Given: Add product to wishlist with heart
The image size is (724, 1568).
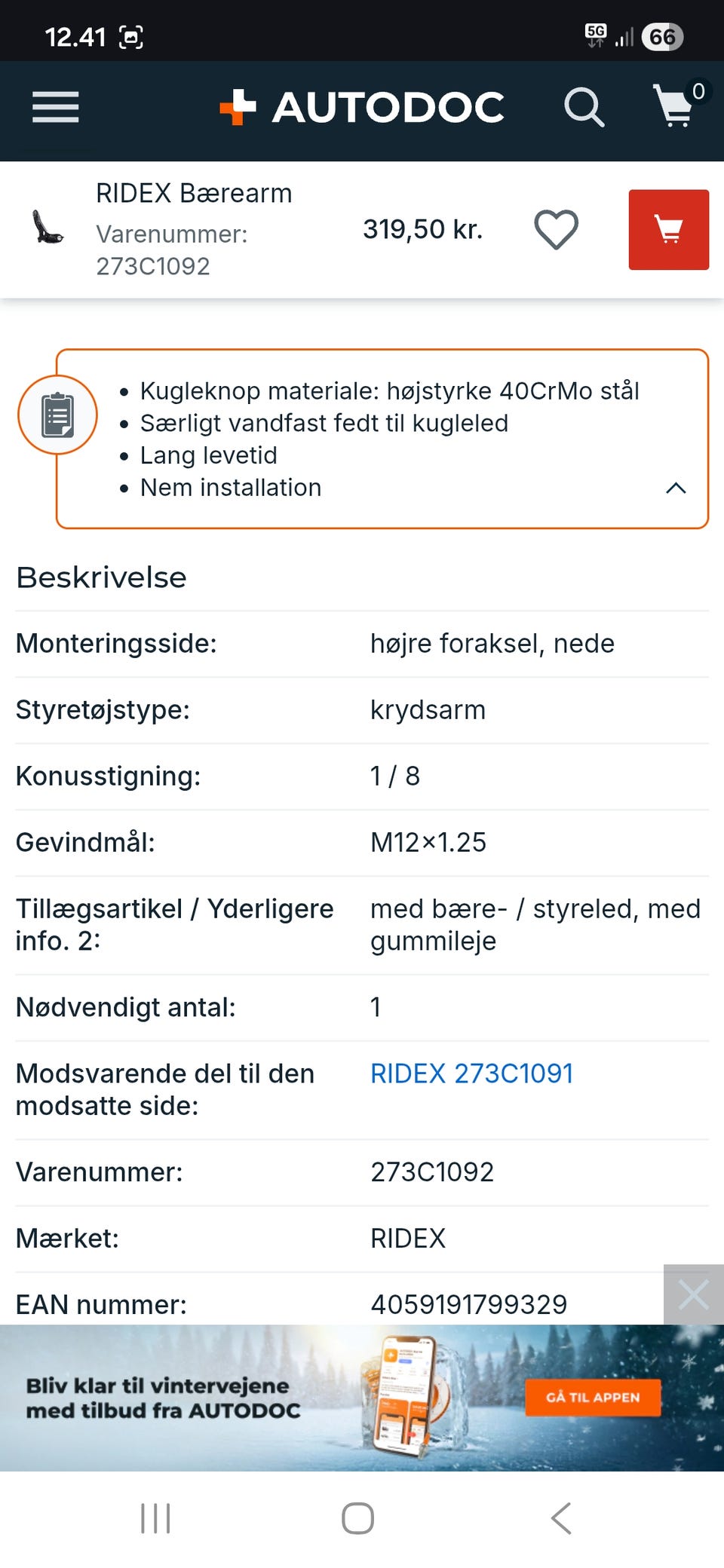Looking at the screenshot, I should (x=556, y=229).
